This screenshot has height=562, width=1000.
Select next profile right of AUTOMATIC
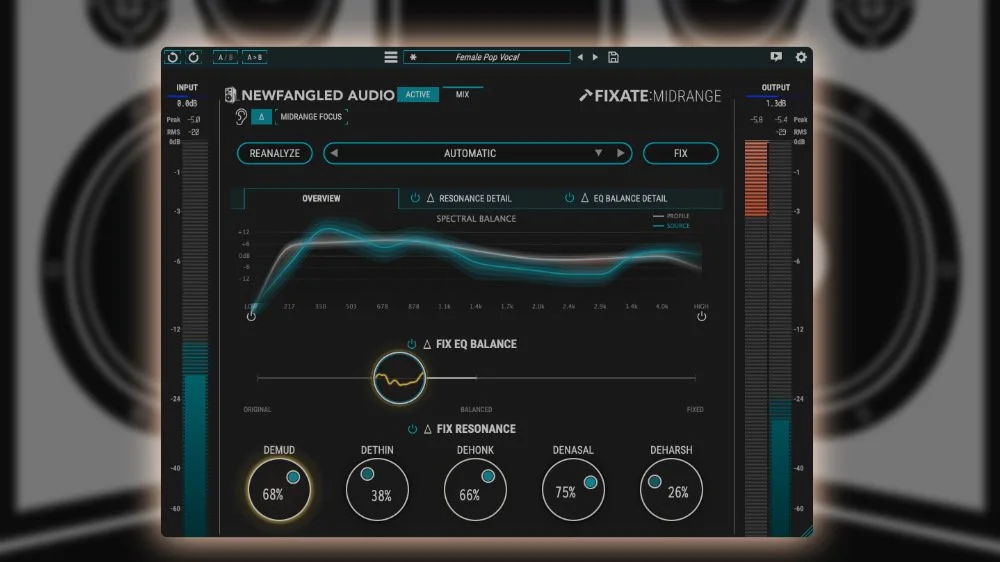pos(621,153)
